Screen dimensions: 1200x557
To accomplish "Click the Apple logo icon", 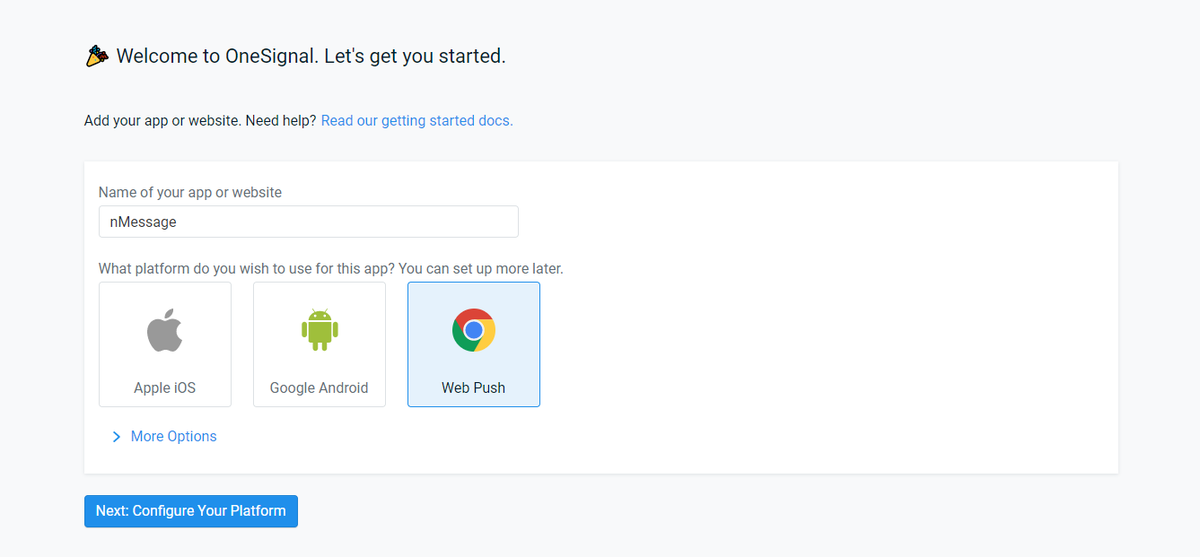I will pyautogui.click(x=165, y=331).
